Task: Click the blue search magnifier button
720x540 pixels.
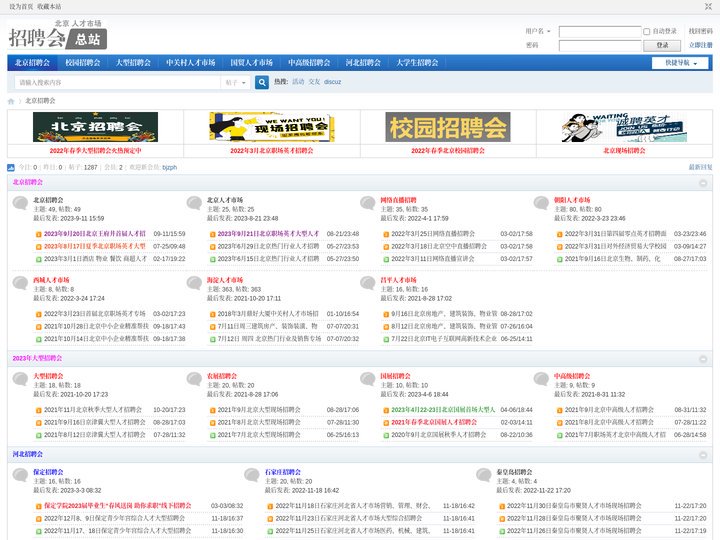Action: (264, 82)
